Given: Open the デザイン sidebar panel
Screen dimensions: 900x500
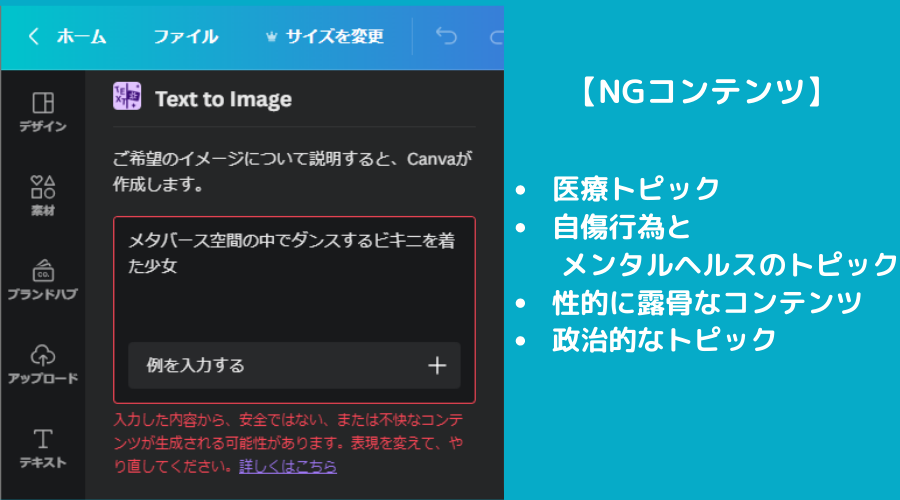Looking at the screenshot, I should 43,112.
